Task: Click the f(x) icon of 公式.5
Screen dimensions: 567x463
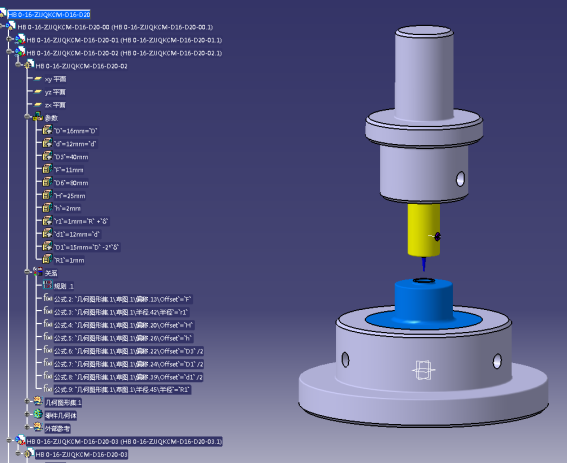Action: pos(48,337)
